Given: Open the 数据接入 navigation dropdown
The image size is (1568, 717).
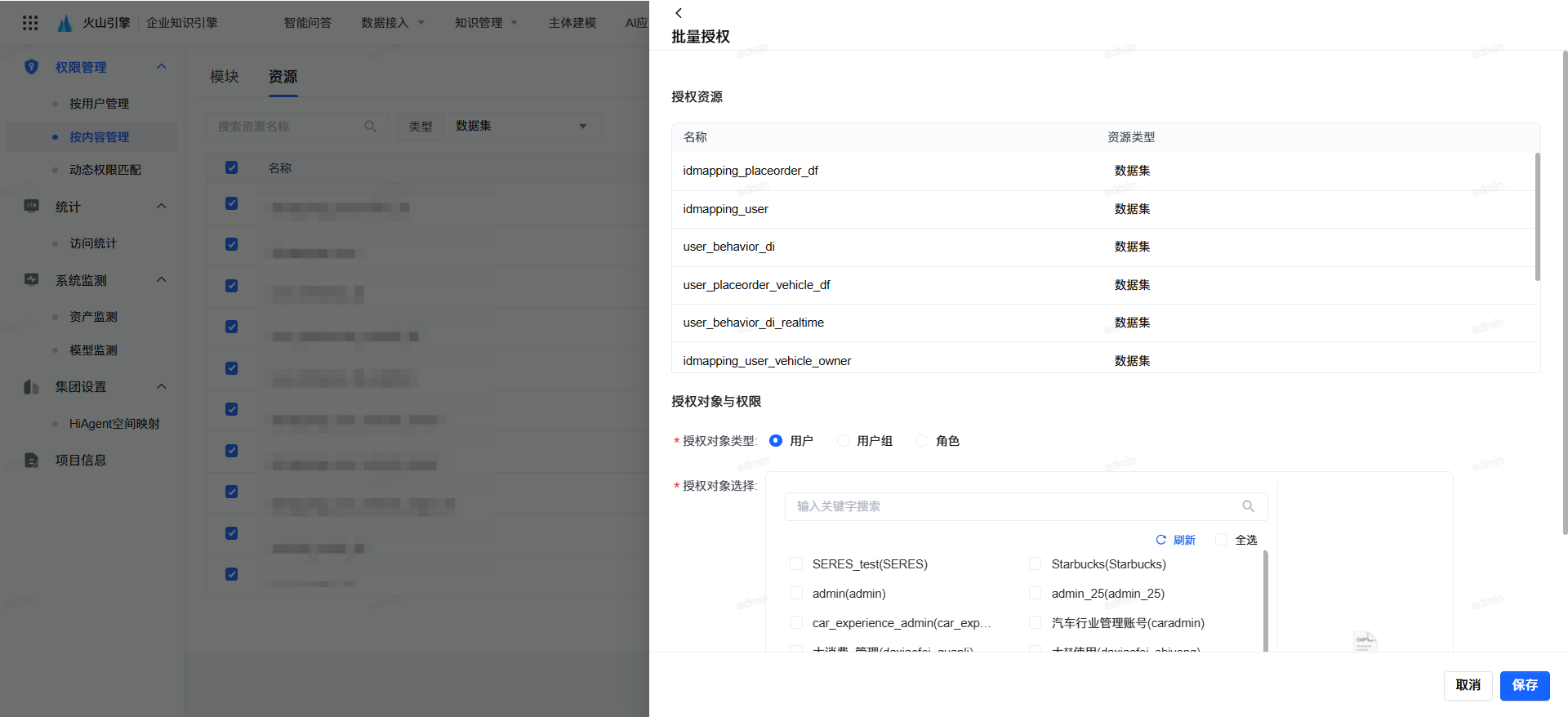Looking at the screenshot, I should (392, 23).
